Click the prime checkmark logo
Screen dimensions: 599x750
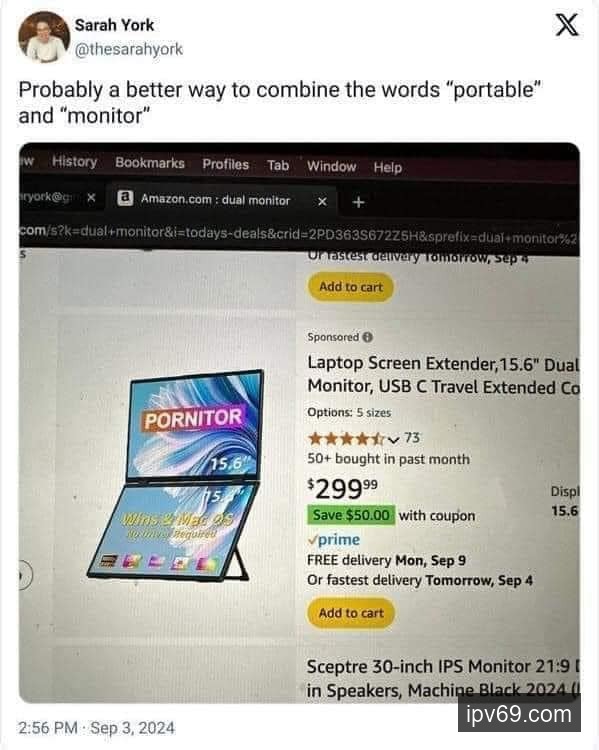tap(333, 540)
